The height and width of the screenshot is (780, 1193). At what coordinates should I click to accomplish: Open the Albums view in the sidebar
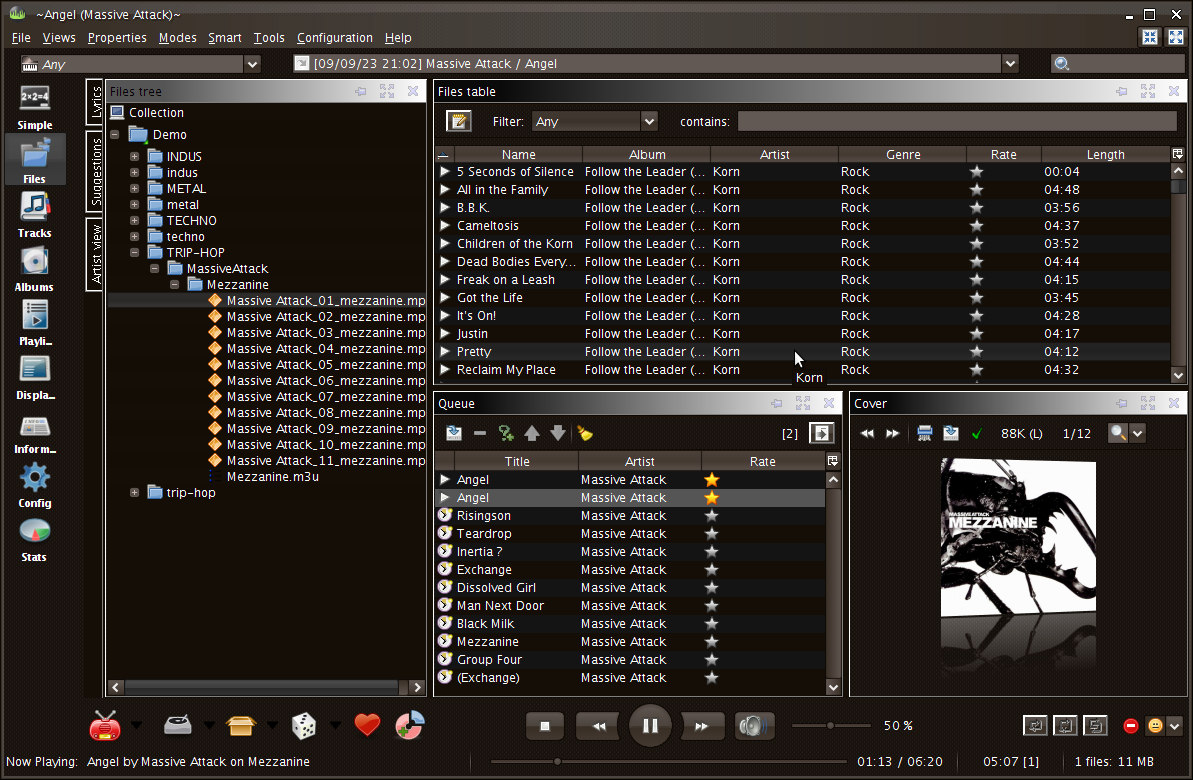[x=34, y=268]
